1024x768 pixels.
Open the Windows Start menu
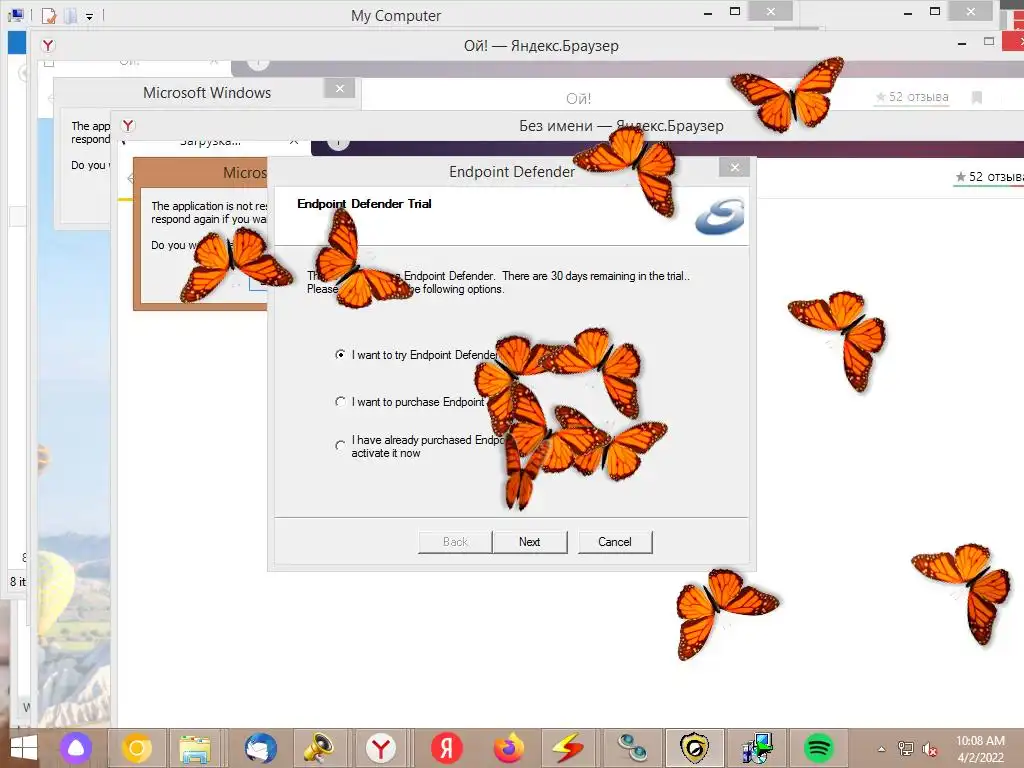[x=24, y=748]
